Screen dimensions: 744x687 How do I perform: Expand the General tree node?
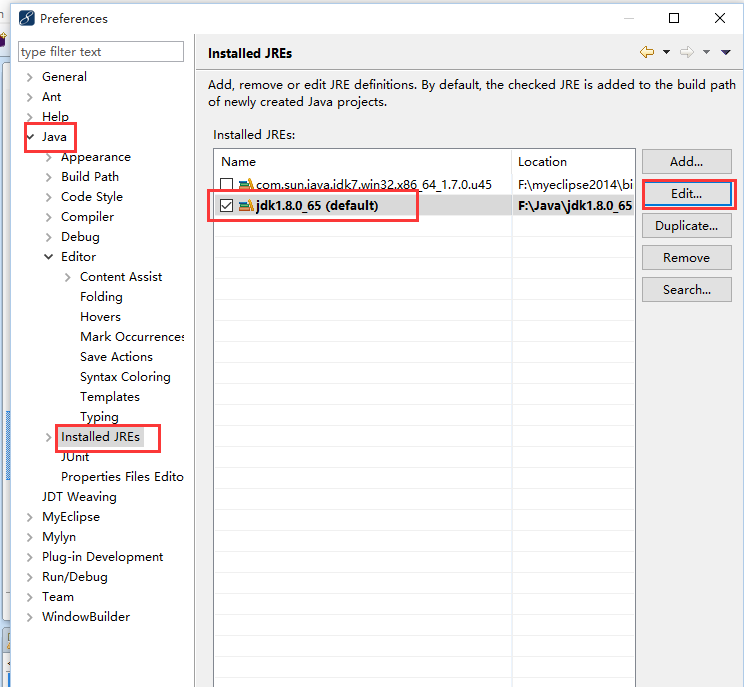29,77
